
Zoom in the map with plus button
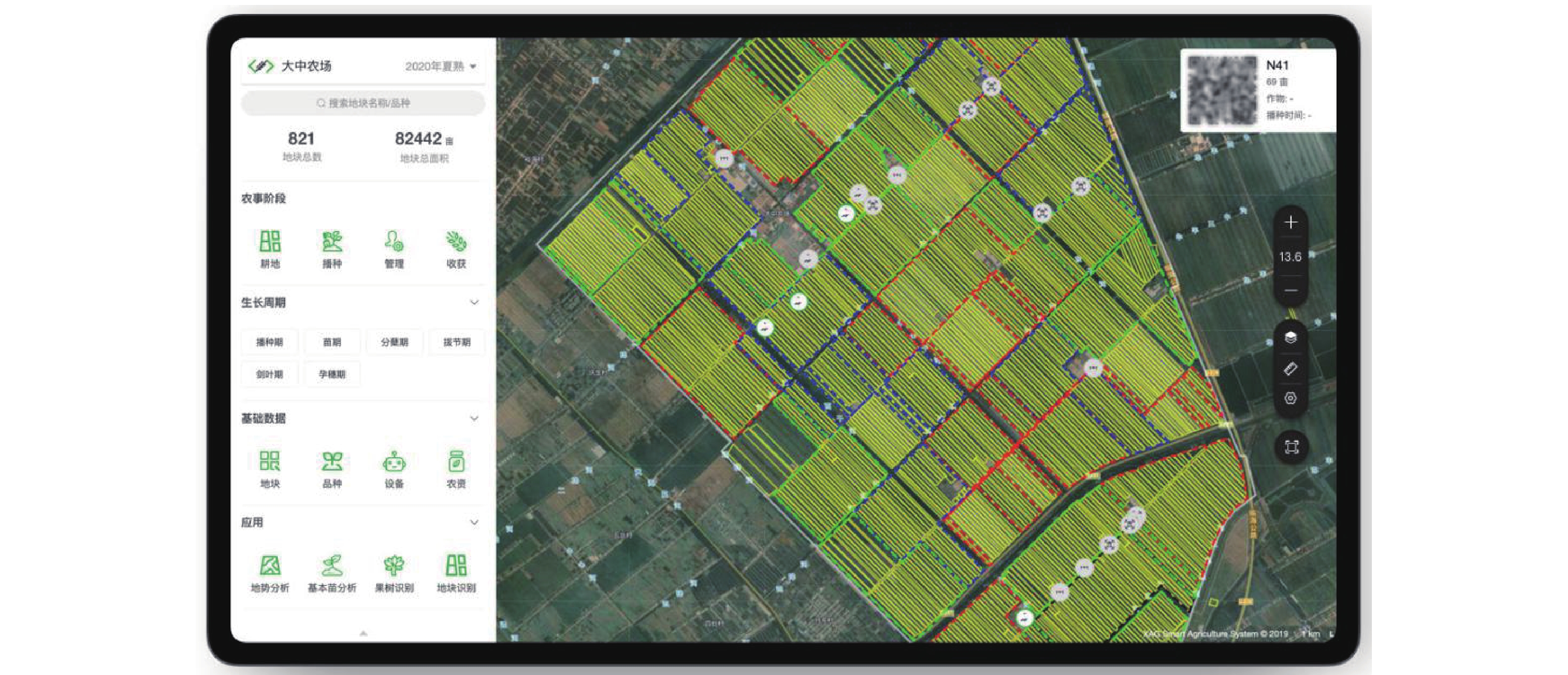[x=1290, y=223]
